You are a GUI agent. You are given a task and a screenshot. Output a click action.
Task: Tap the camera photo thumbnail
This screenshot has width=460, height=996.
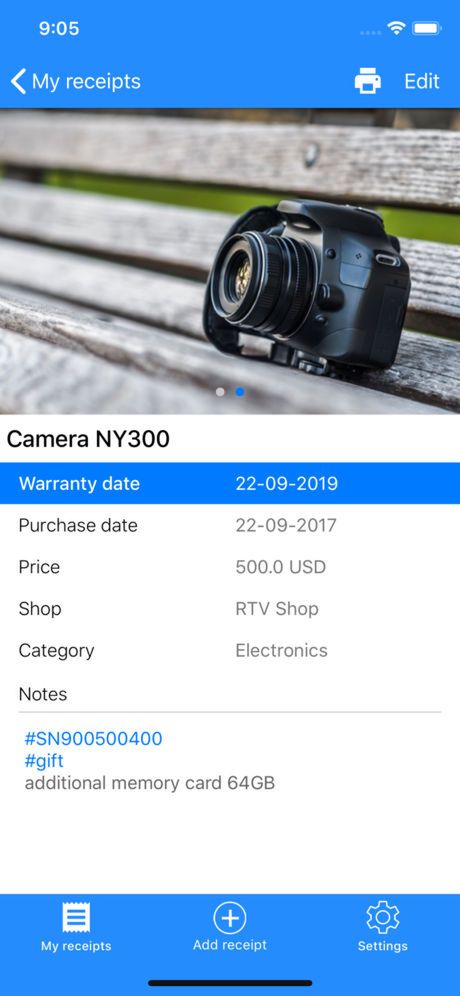click(x=230, y=261)
